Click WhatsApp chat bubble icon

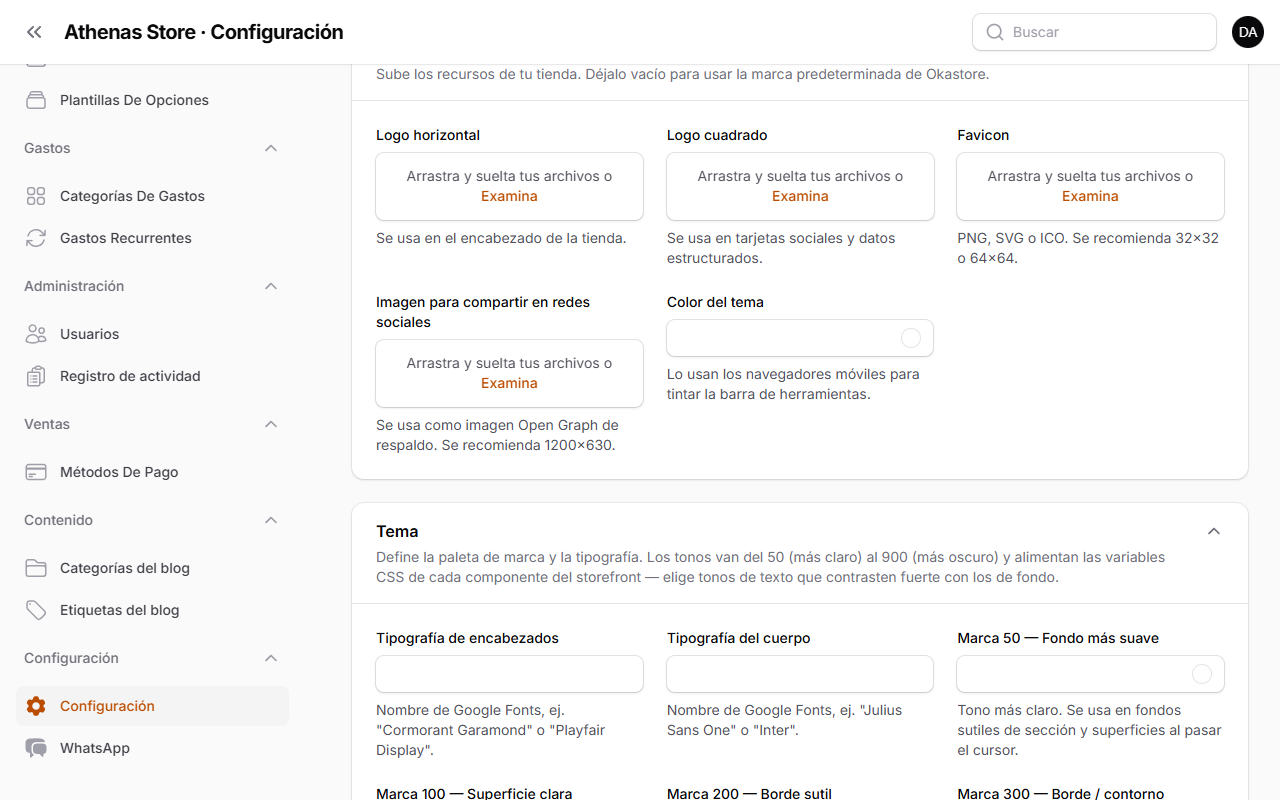click(x=36, y=748)
